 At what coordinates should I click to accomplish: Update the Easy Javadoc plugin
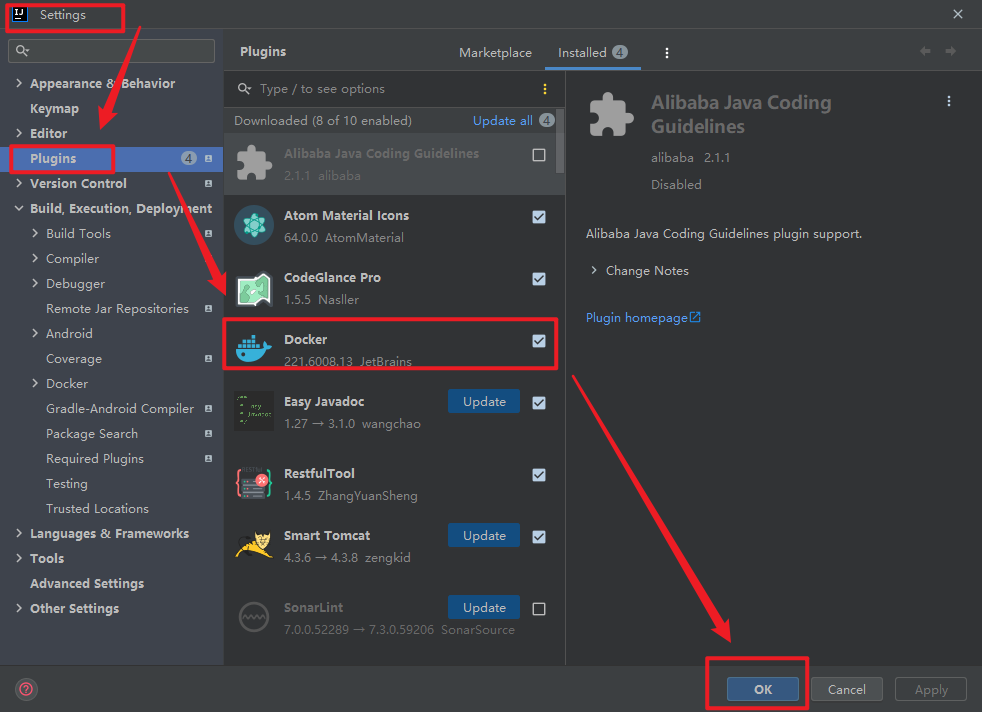point(483,401)
